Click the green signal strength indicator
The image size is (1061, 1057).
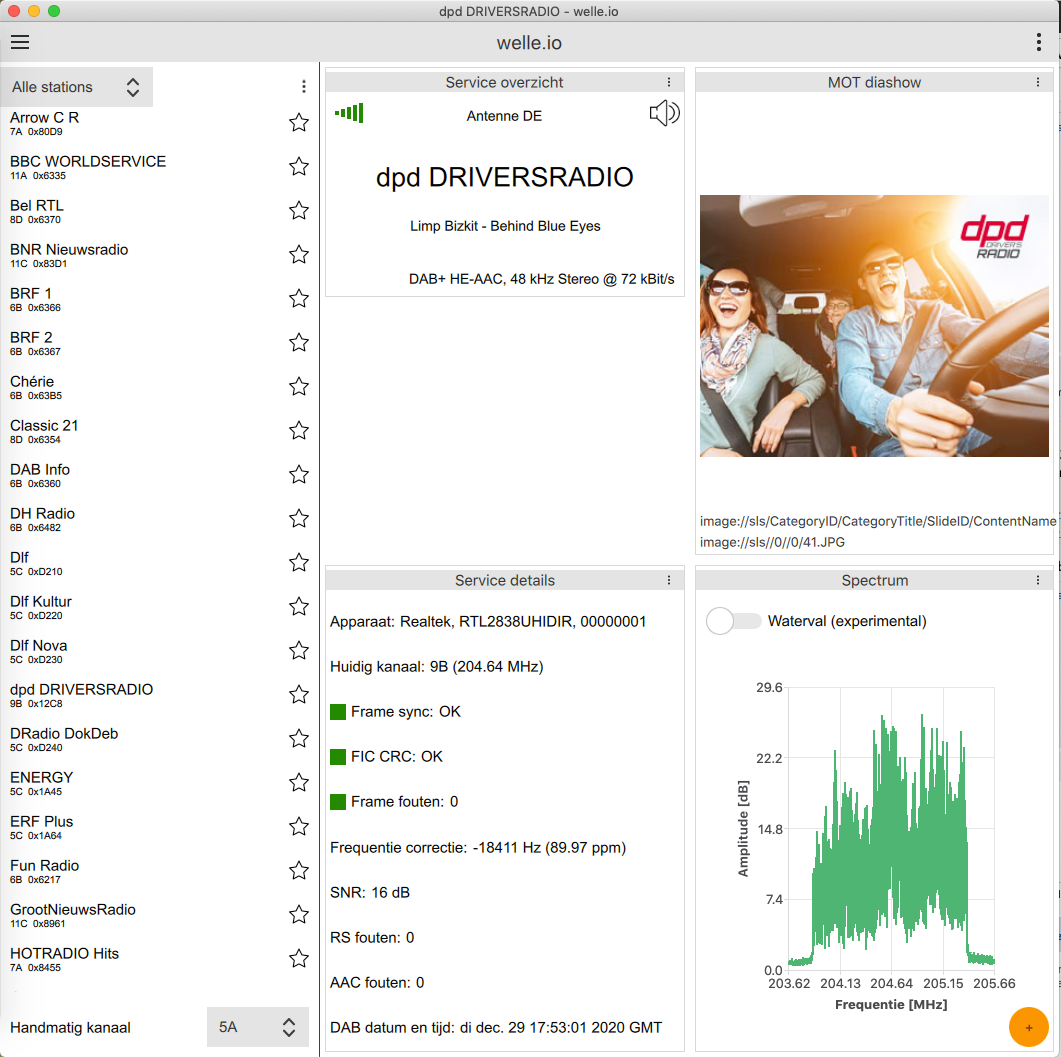pos(349,113)
